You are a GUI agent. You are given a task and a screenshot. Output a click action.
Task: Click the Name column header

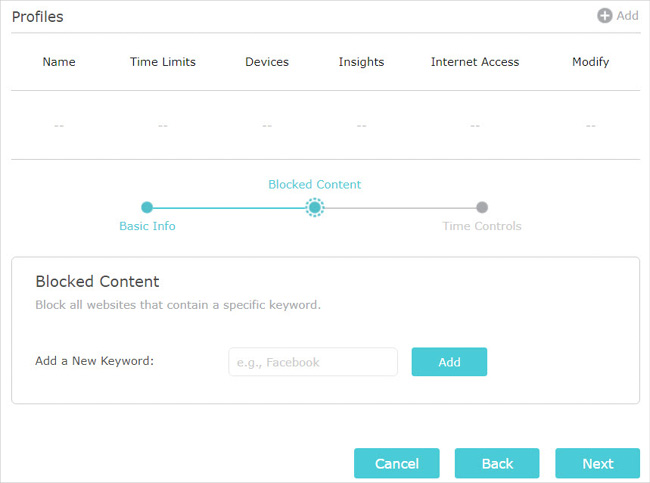(59, 62)
